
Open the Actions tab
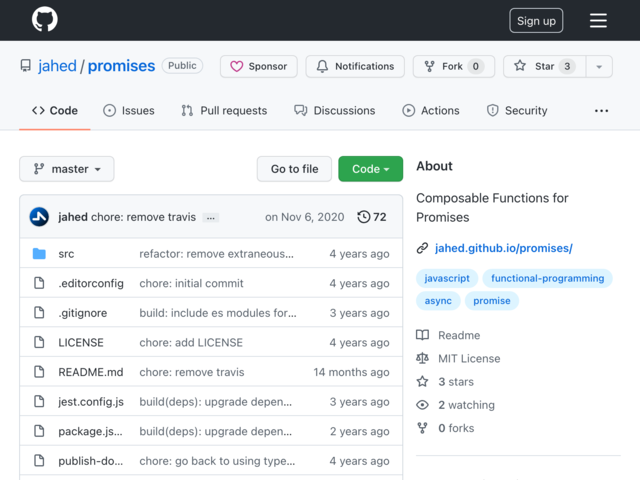pos(431,111)
